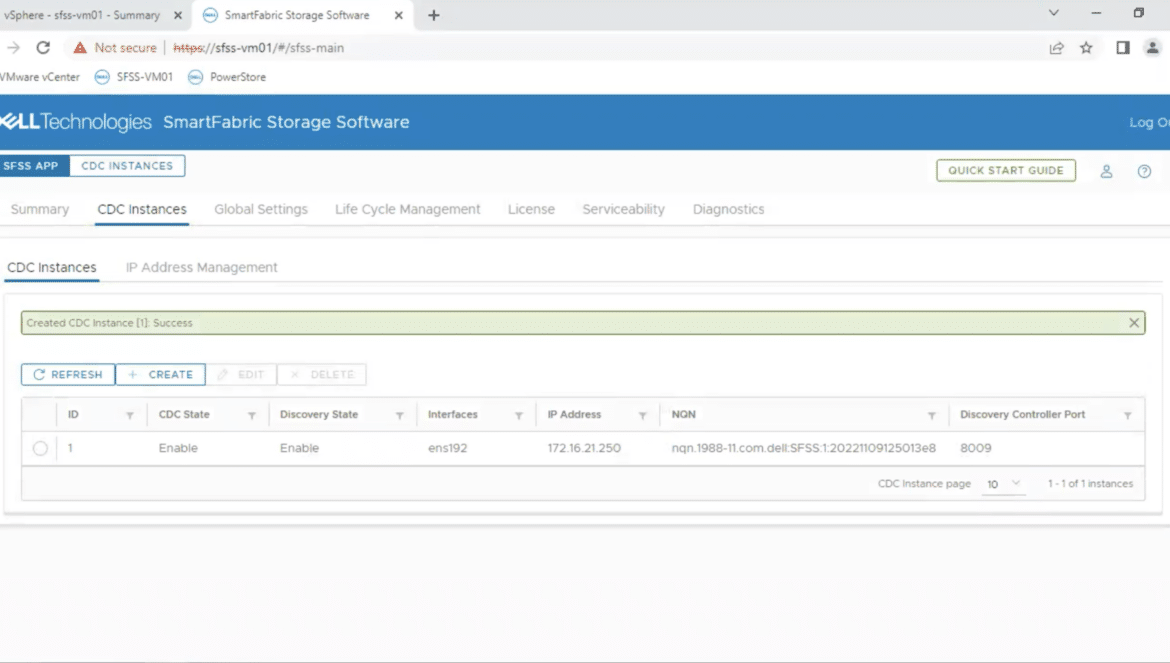
Task: Close the vSphere sfss-vm01 Summary tab
Action: (178, 15)
